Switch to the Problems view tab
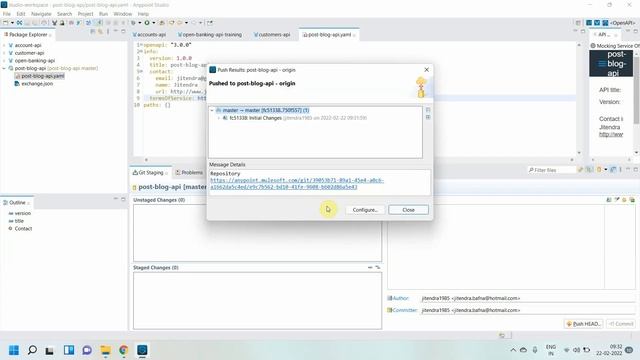 (189, 173)
